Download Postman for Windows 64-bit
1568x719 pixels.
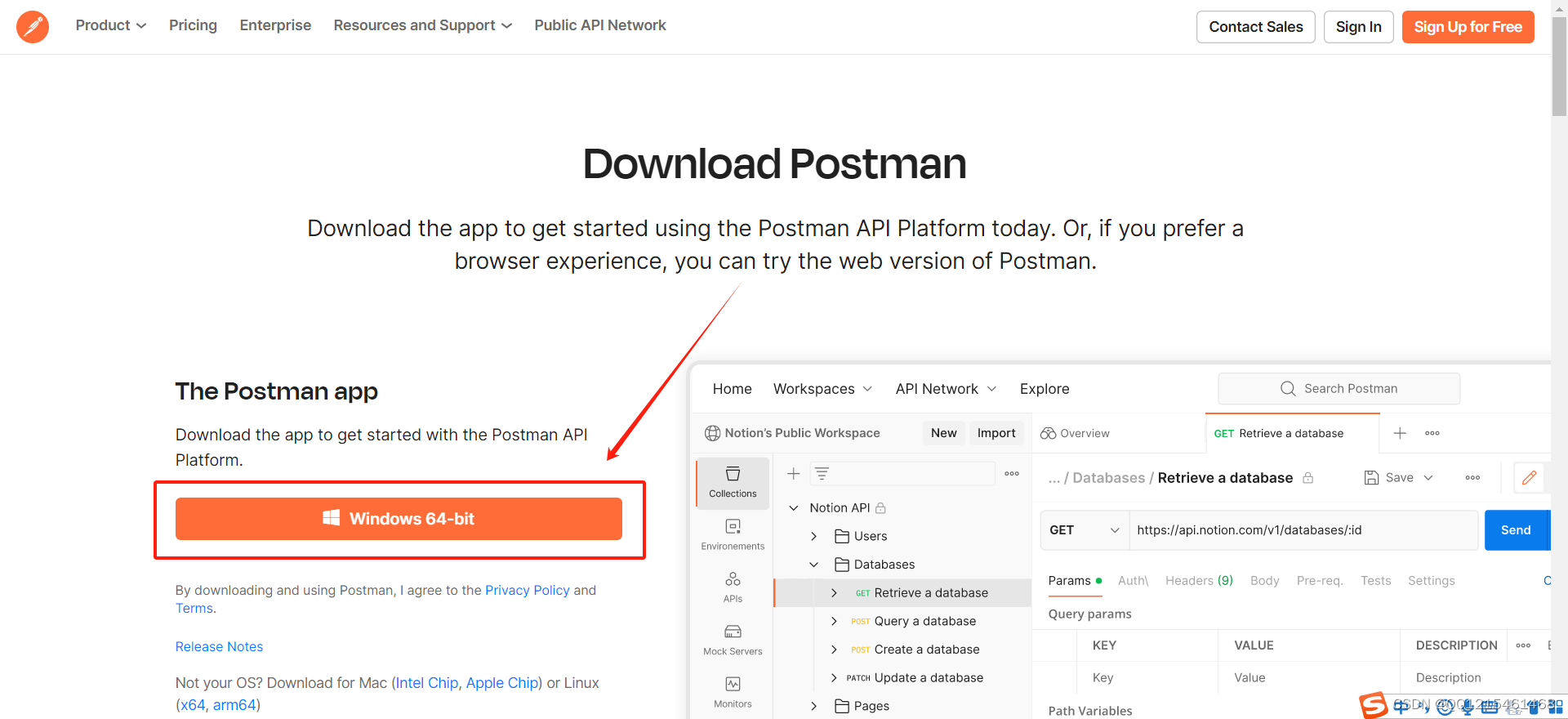pos(399,519)
